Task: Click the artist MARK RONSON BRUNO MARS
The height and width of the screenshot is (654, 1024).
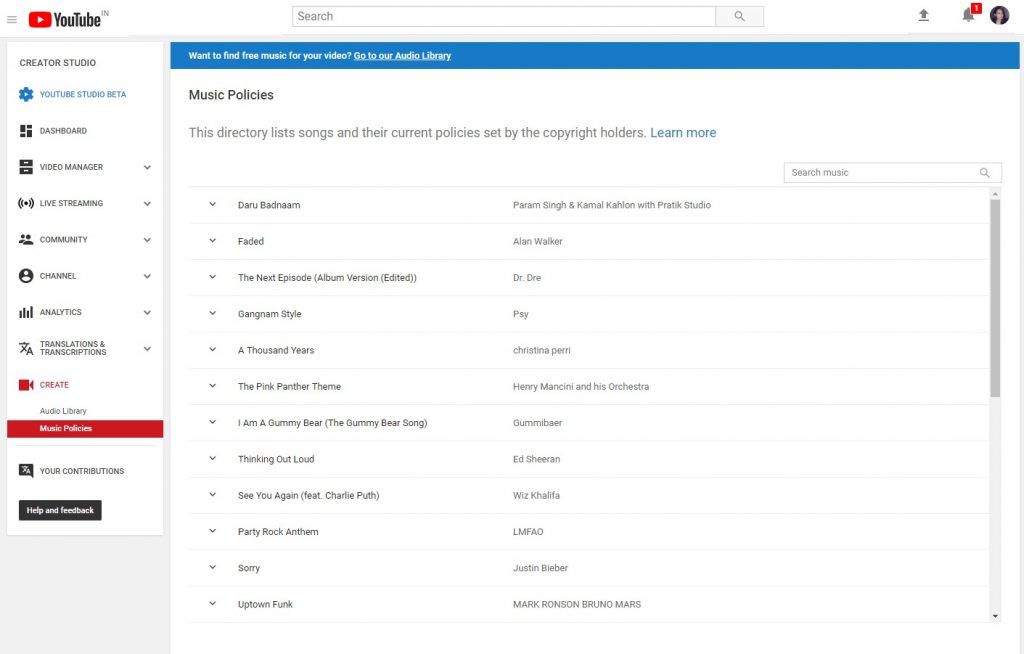Action: [x=577, y=604]
